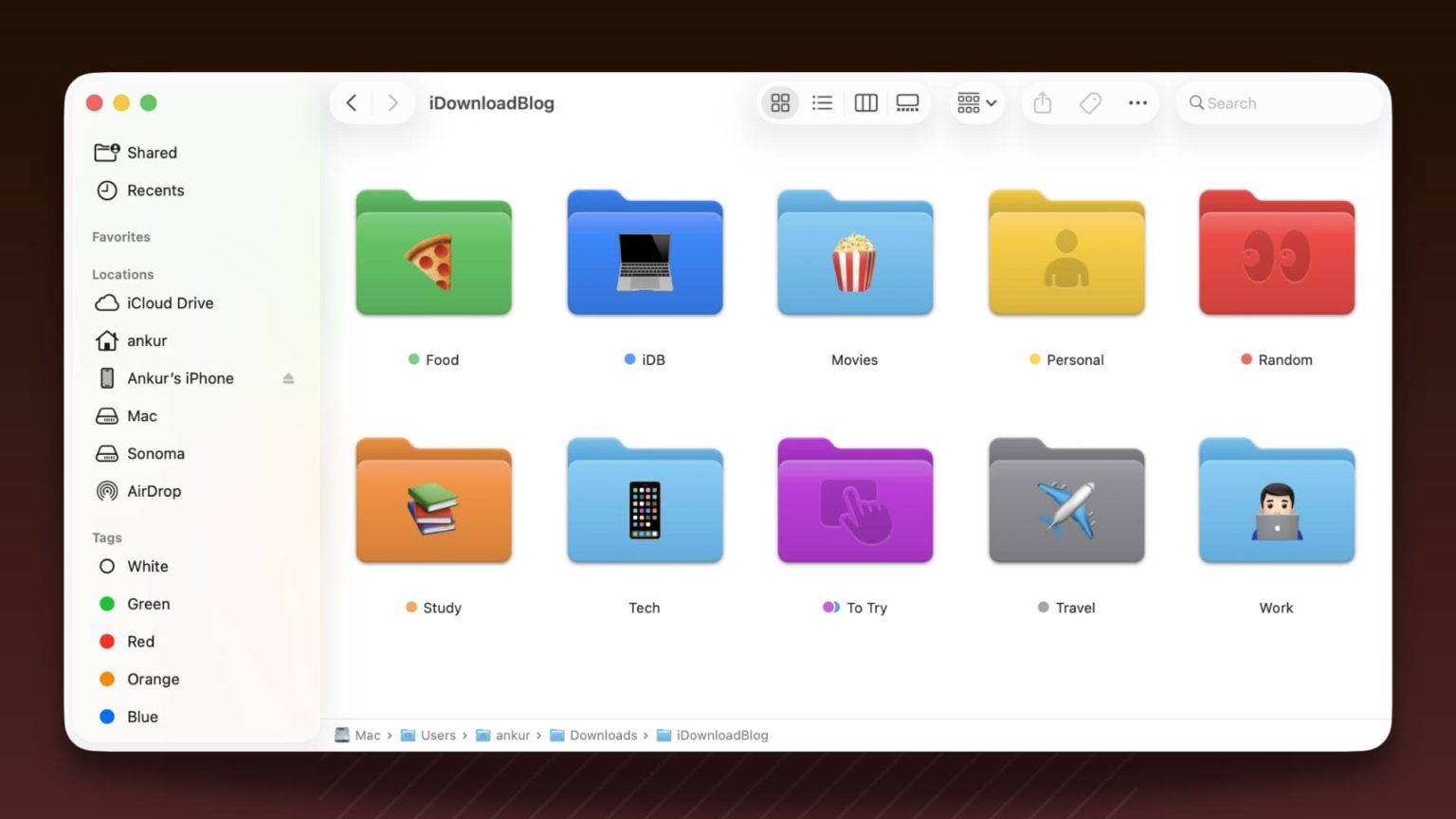
Task: Select Recents in the sidebar
Action: (155, 190)
